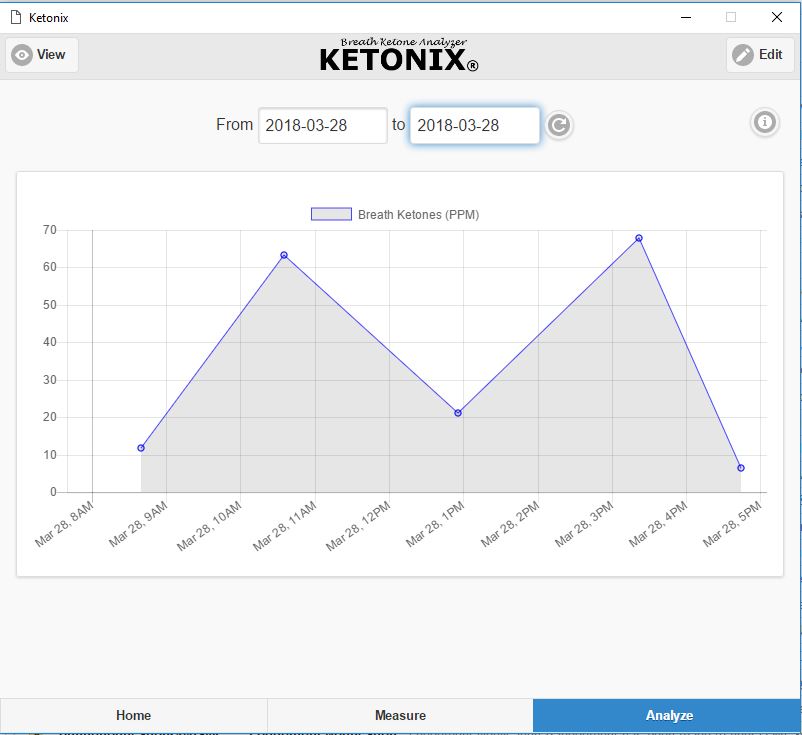Click the Breath Ketones (PPM) legend label
This screenshot has width=802, height=735.
point(418,215)
